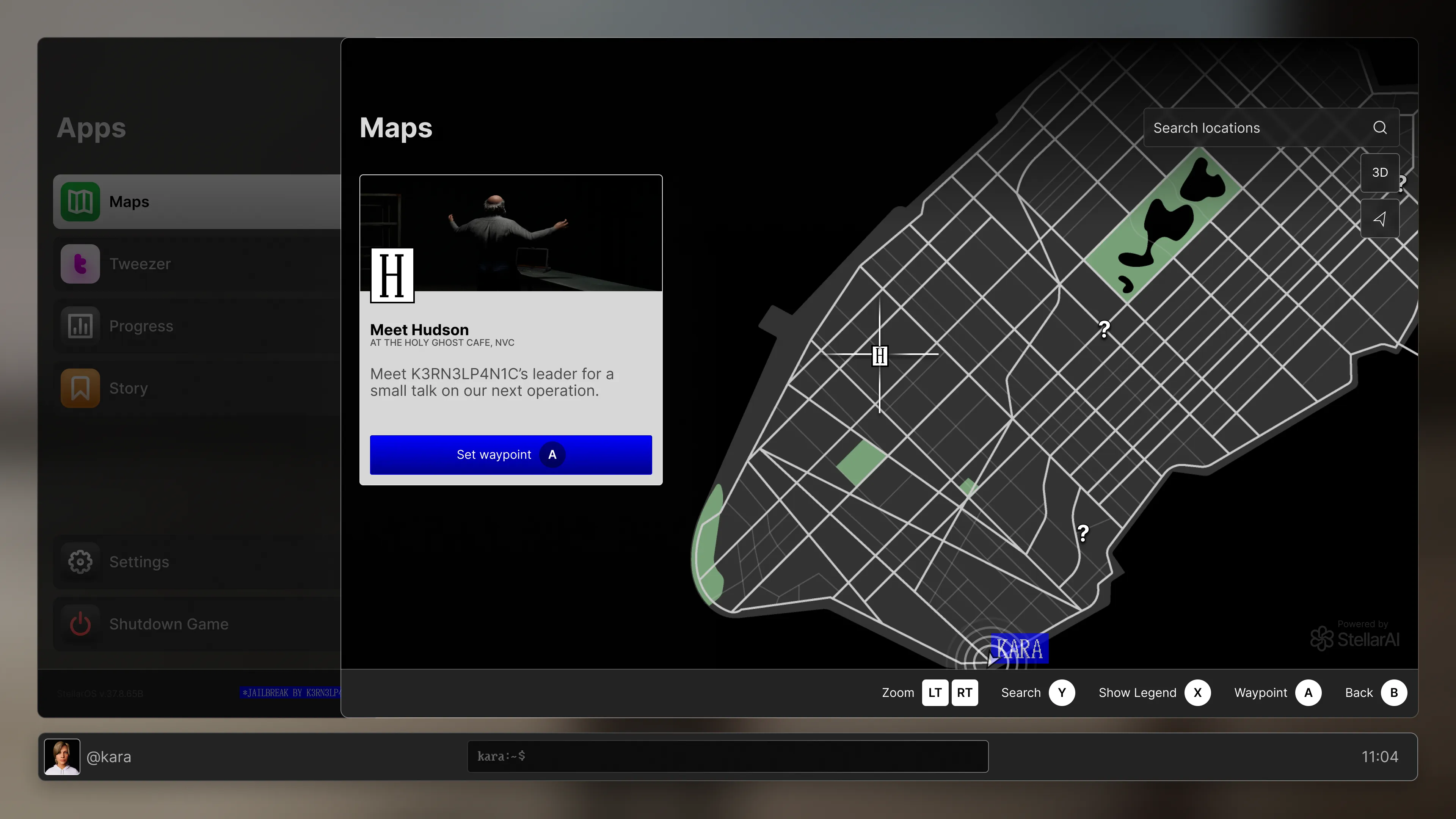1456x819 pixels.
Task: Open Settings gear in sidebar
Action: pyautogui.click(x=80, y=562)
